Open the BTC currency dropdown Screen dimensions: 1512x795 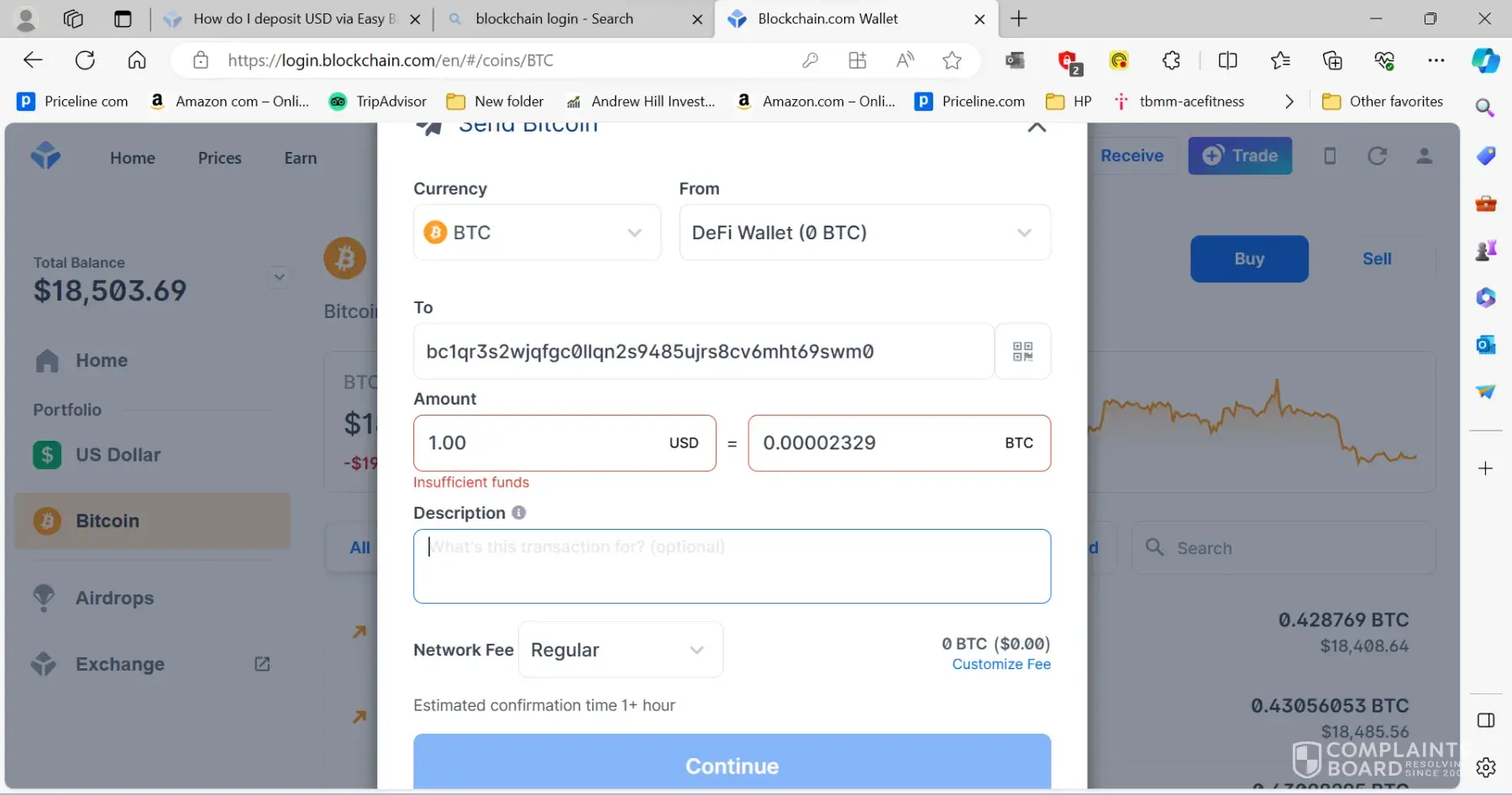tap(537, 233)
